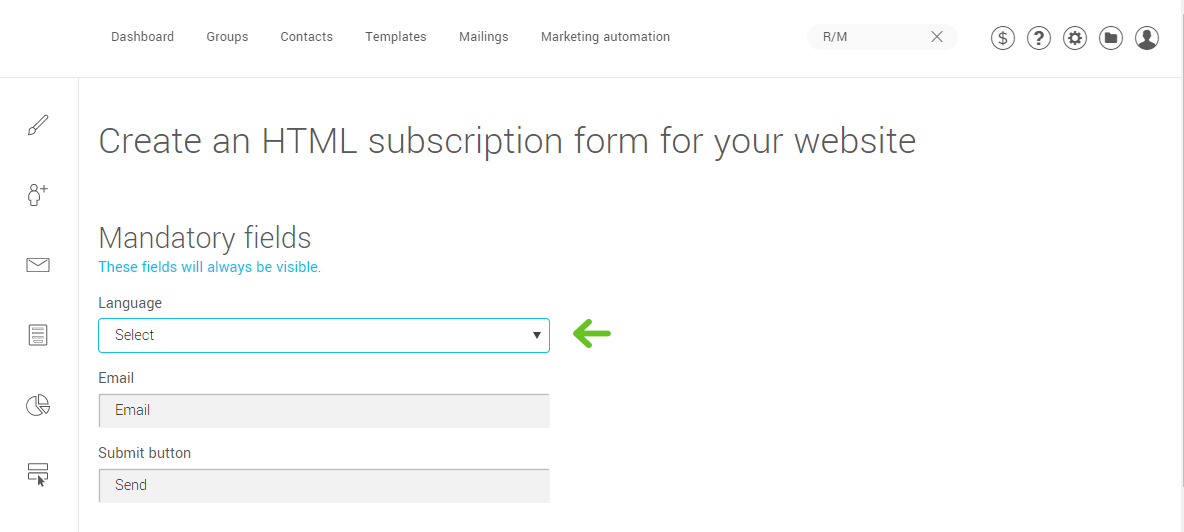Open the user account profile icon
Viewport: 1184px width, 532px height.
point(1147,38)
